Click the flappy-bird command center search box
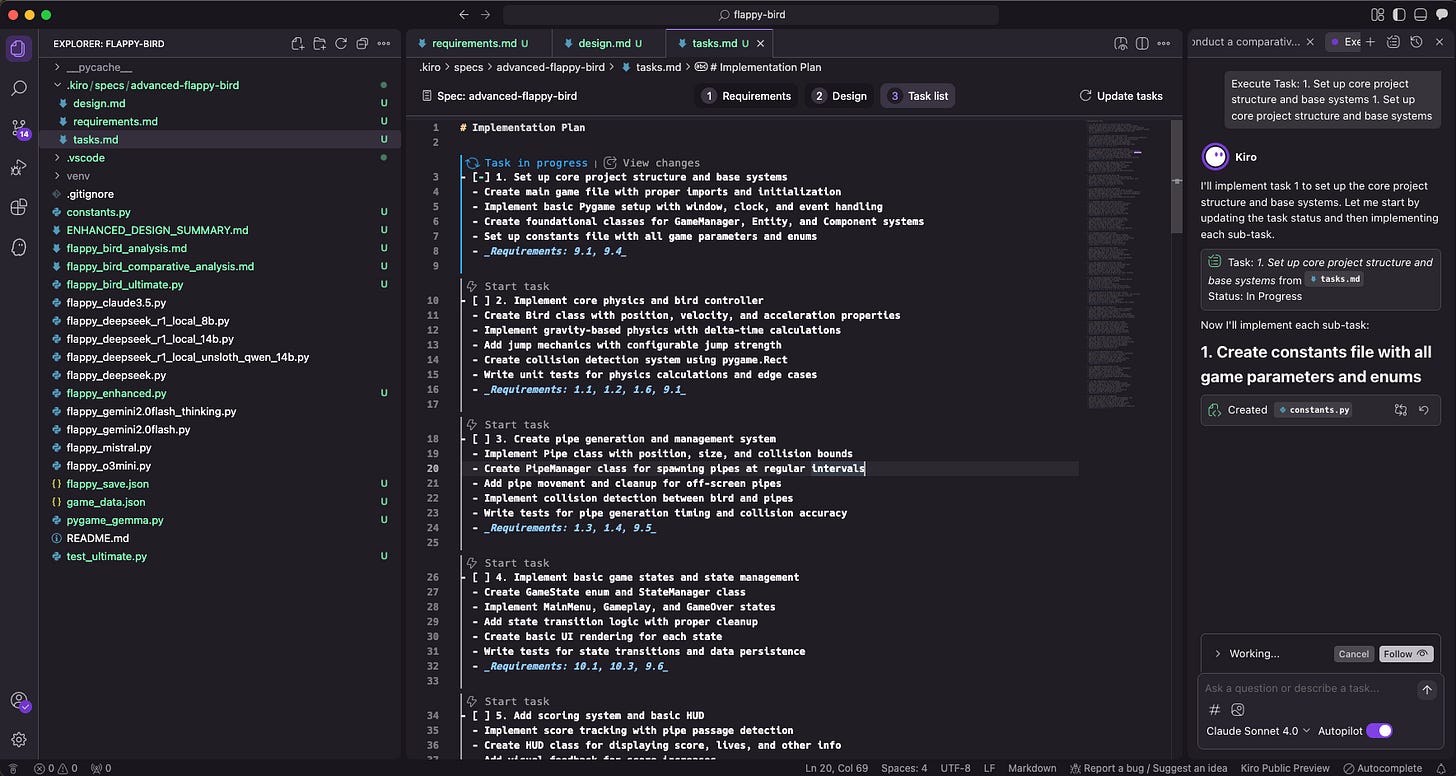Viewport: 1456px width, 776px height. pyautogui.click(x=751, y=15)
